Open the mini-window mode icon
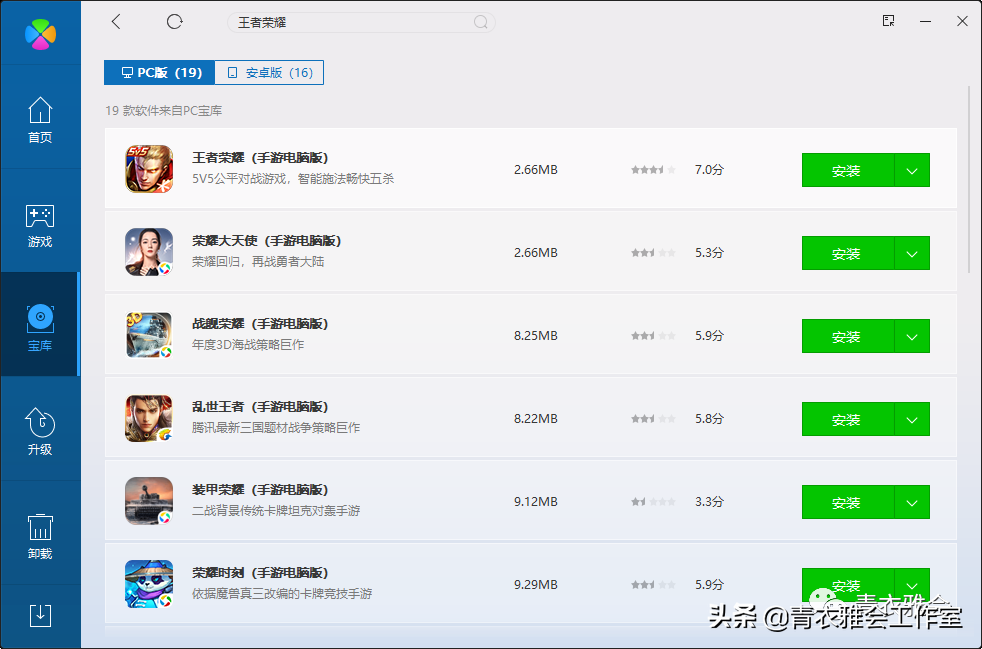The image size is (982, 649). click(x=888, y=21)
